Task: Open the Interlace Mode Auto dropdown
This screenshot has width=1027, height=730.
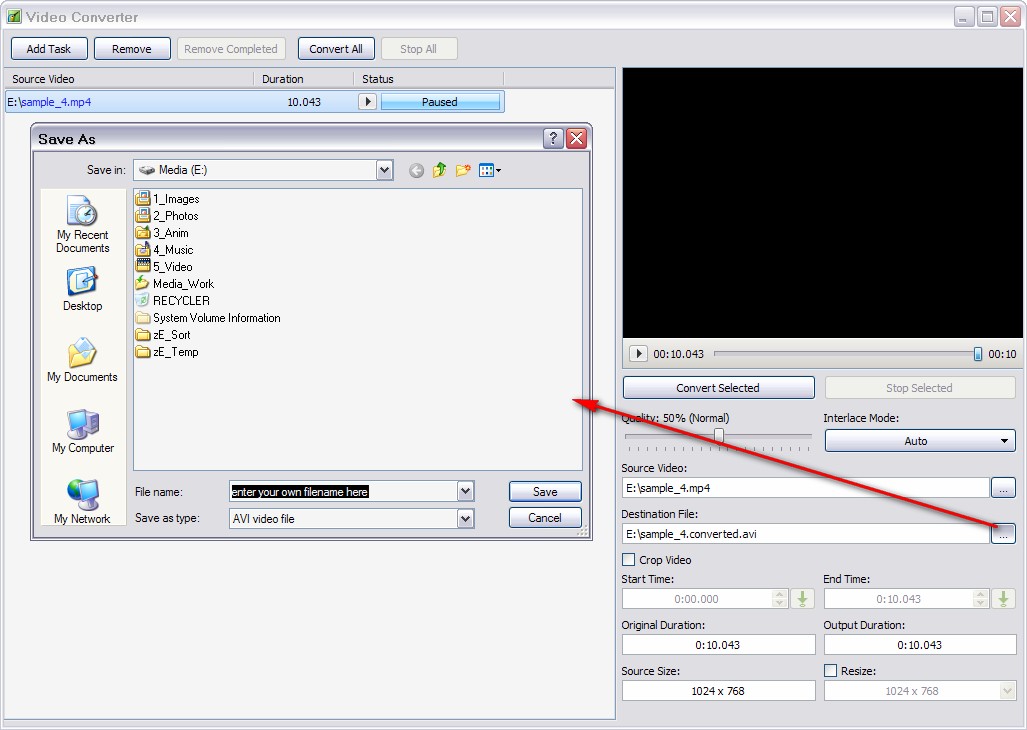Action: (x=919, y=441)
